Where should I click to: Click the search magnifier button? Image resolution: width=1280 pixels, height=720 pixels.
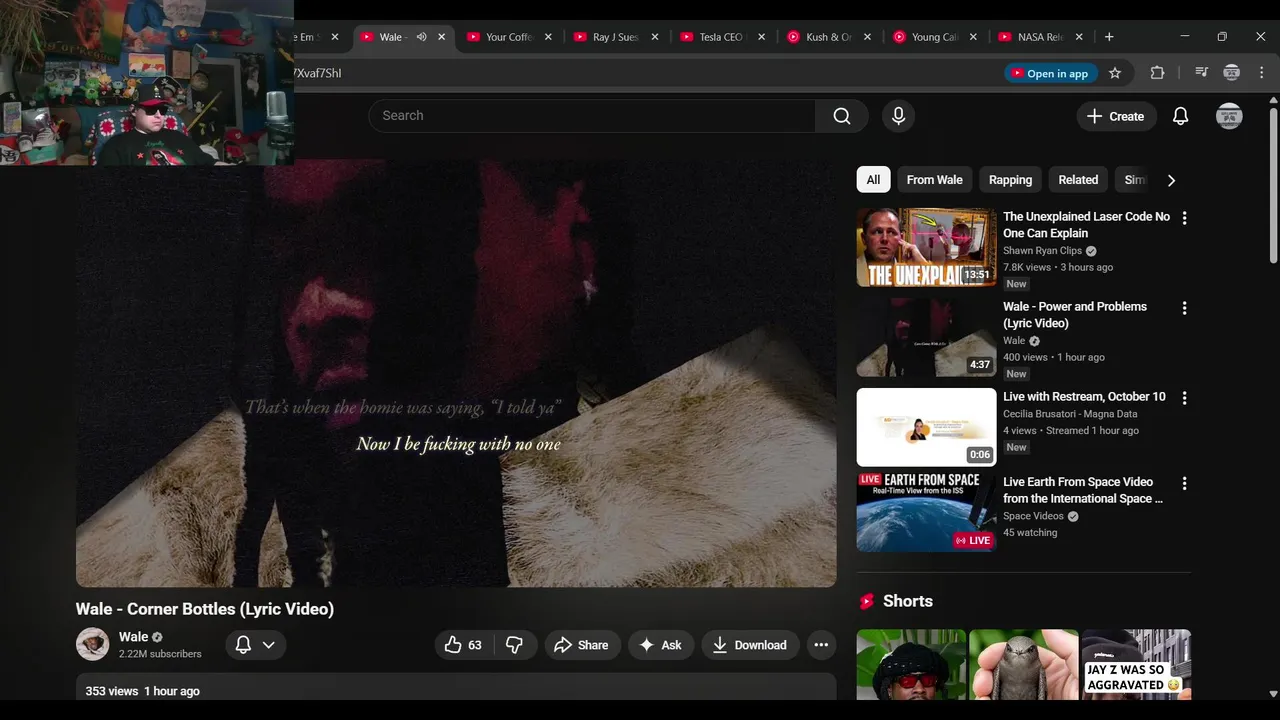click(x=842, y=116)
